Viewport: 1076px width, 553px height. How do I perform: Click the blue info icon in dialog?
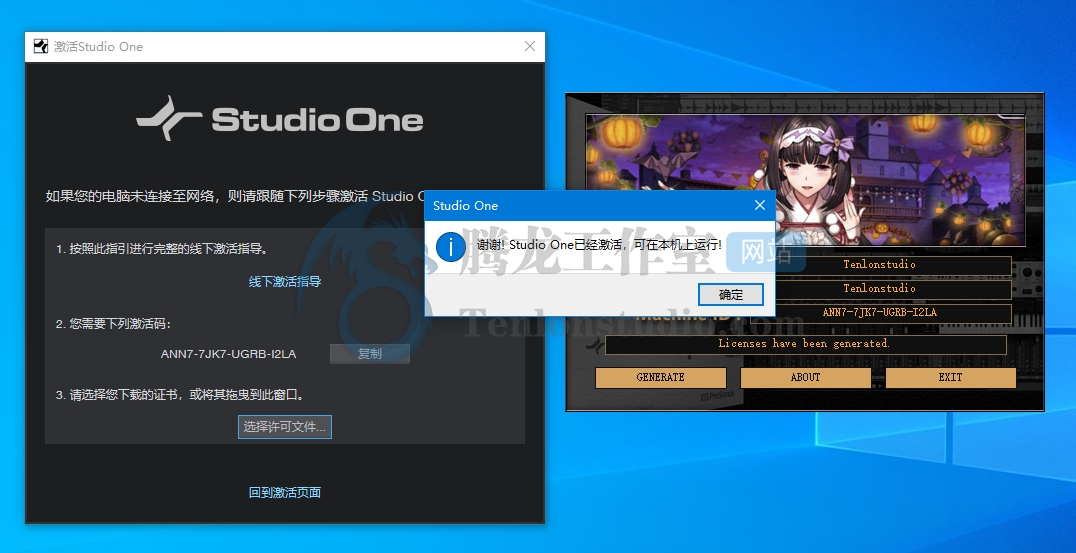click(x=451, y=246)
